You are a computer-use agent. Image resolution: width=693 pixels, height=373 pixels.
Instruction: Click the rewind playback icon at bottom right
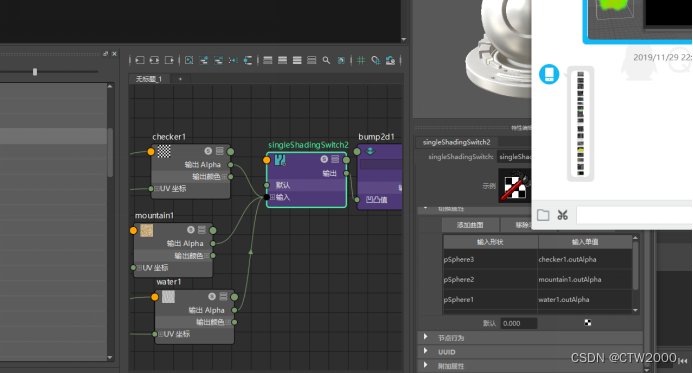pyautogui.click(x=684, y=361)
